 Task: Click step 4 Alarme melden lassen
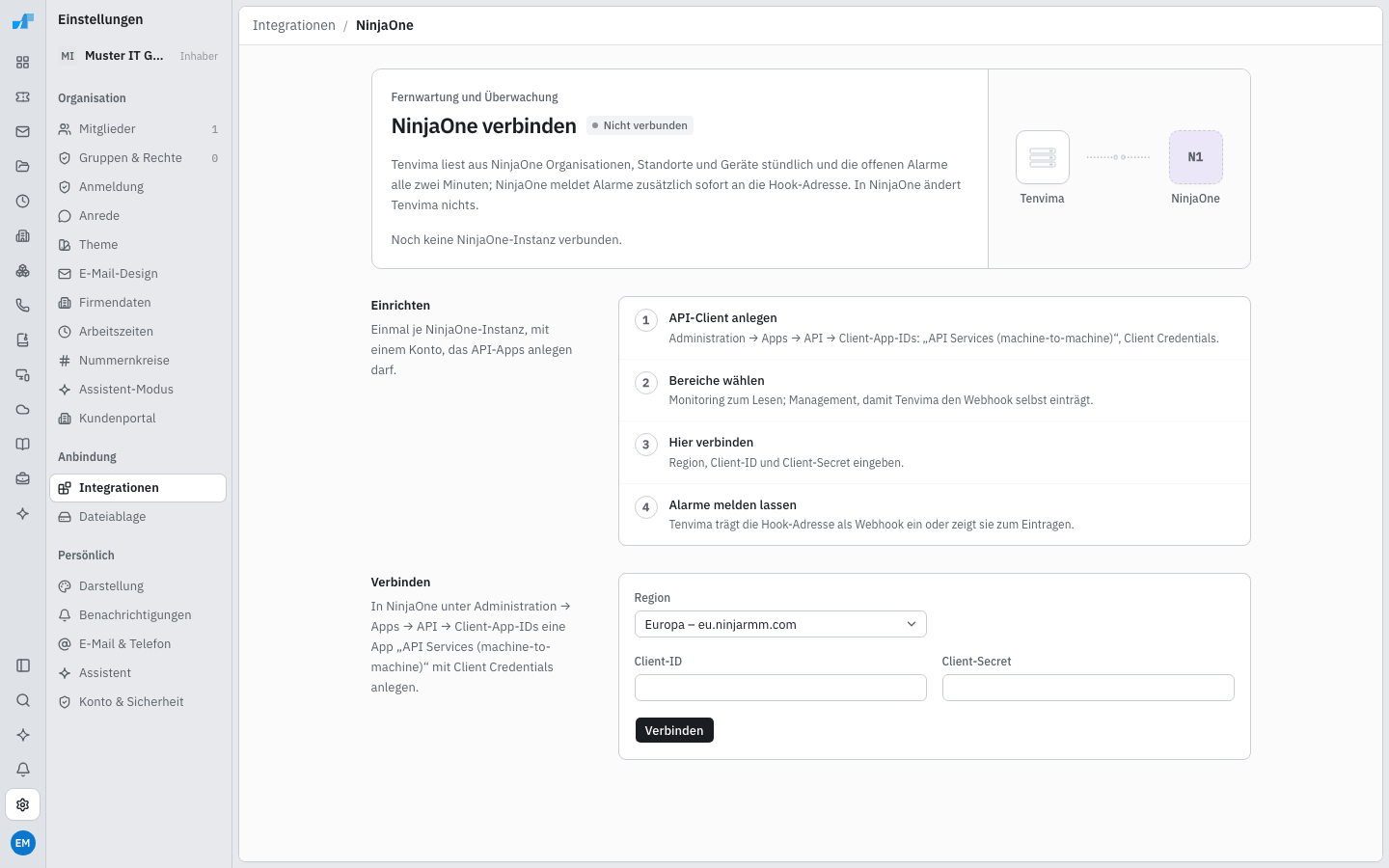934,514
